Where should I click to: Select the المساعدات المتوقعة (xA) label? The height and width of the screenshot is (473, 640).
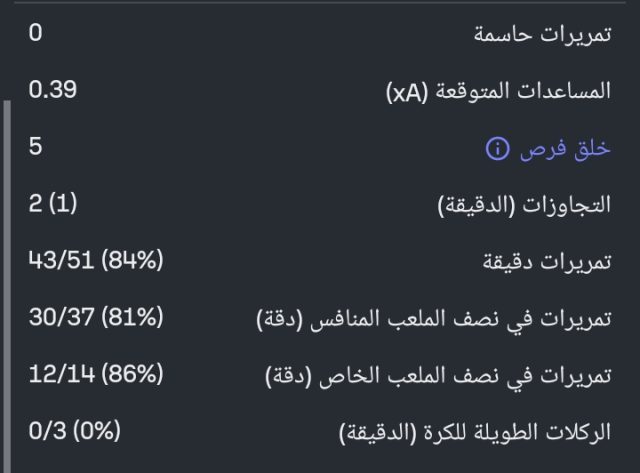coord(498,91)
